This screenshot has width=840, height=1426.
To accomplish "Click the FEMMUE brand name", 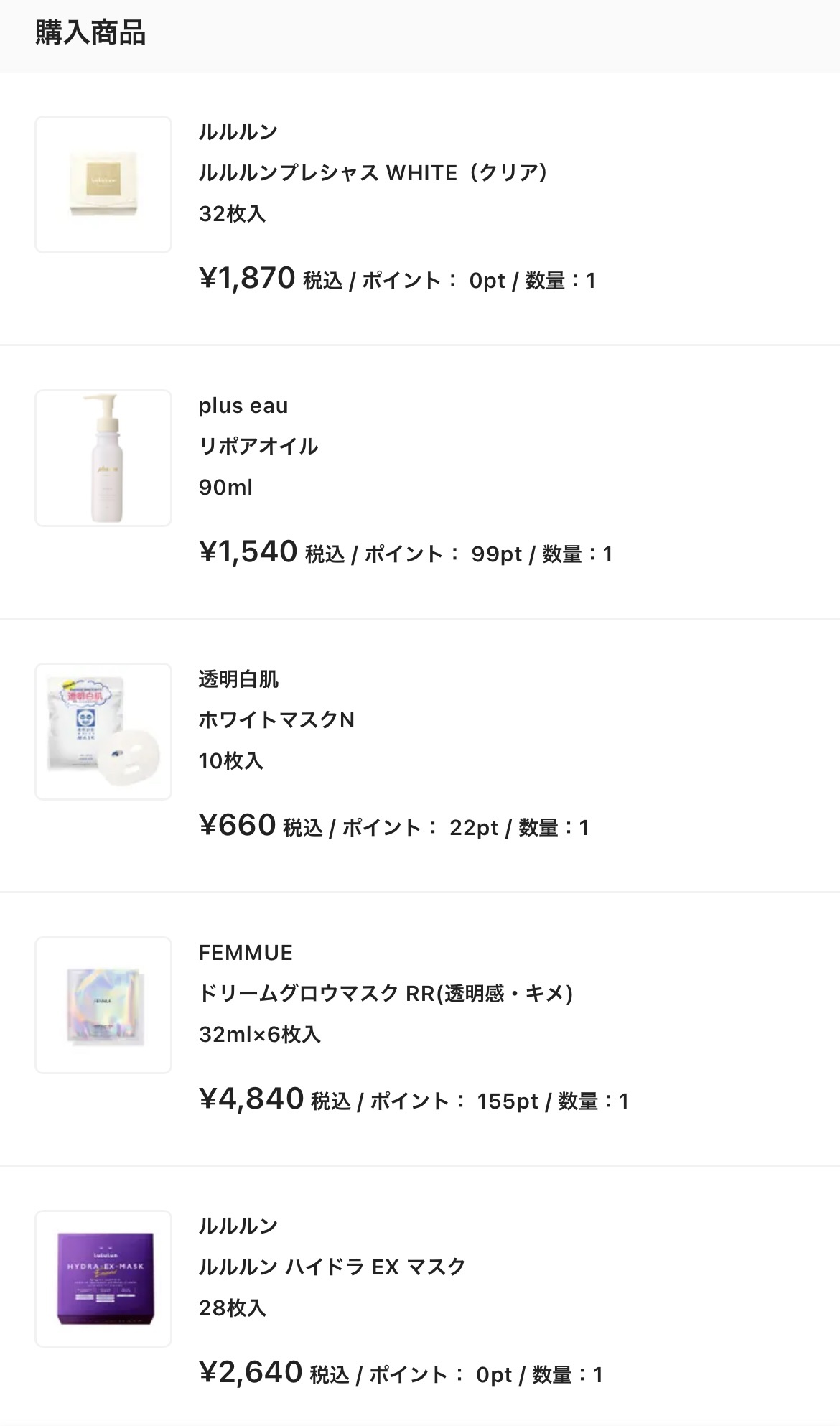I will (246, 953).
